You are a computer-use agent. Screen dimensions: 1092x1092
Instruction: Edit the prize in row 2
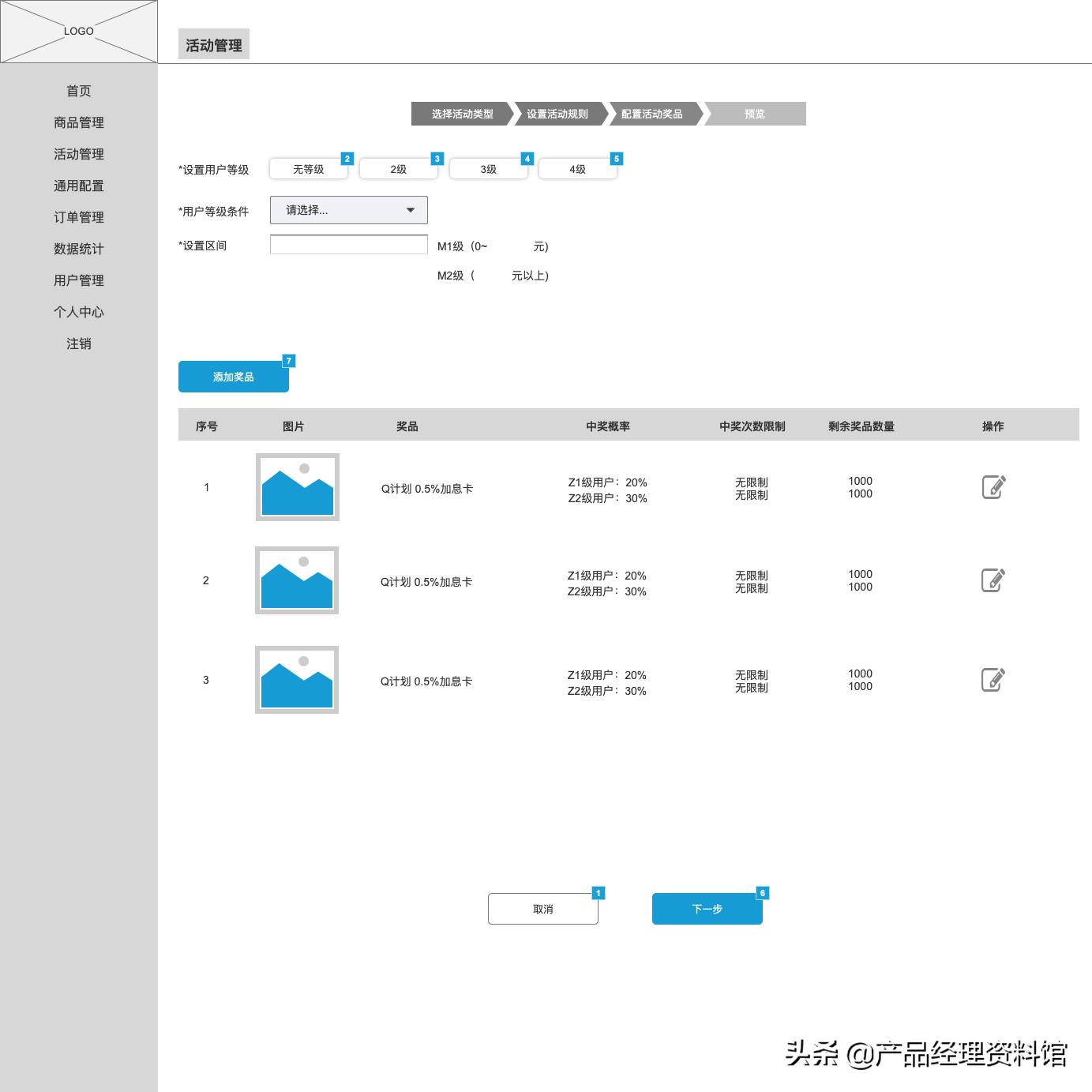point(993,580)
